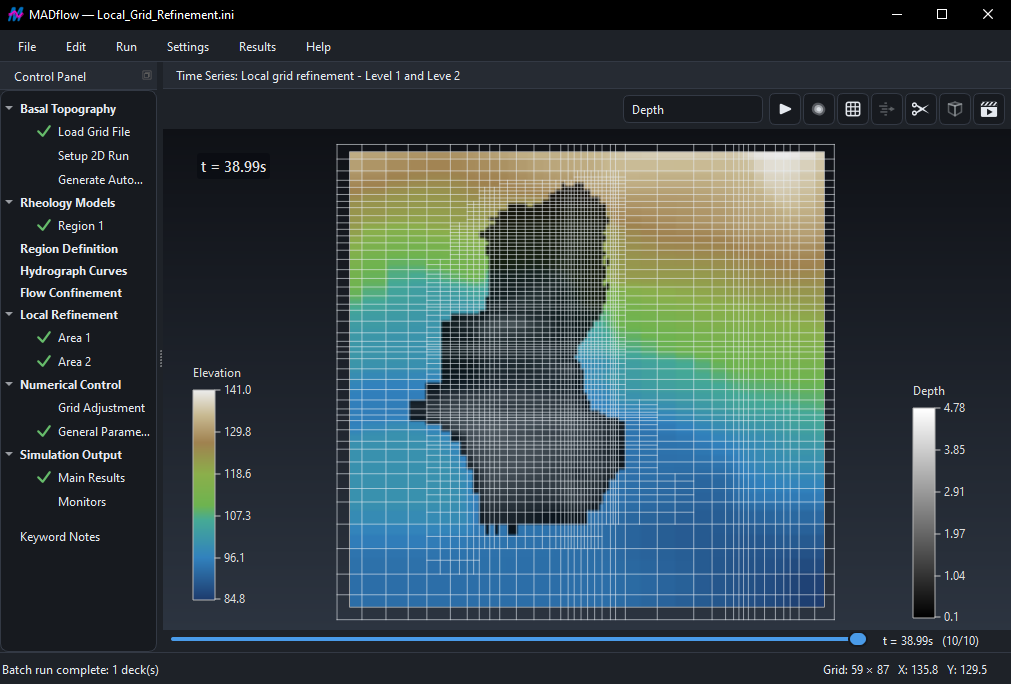
Task: Click the '(10/10)' frame counter
Action: point(960,641)
